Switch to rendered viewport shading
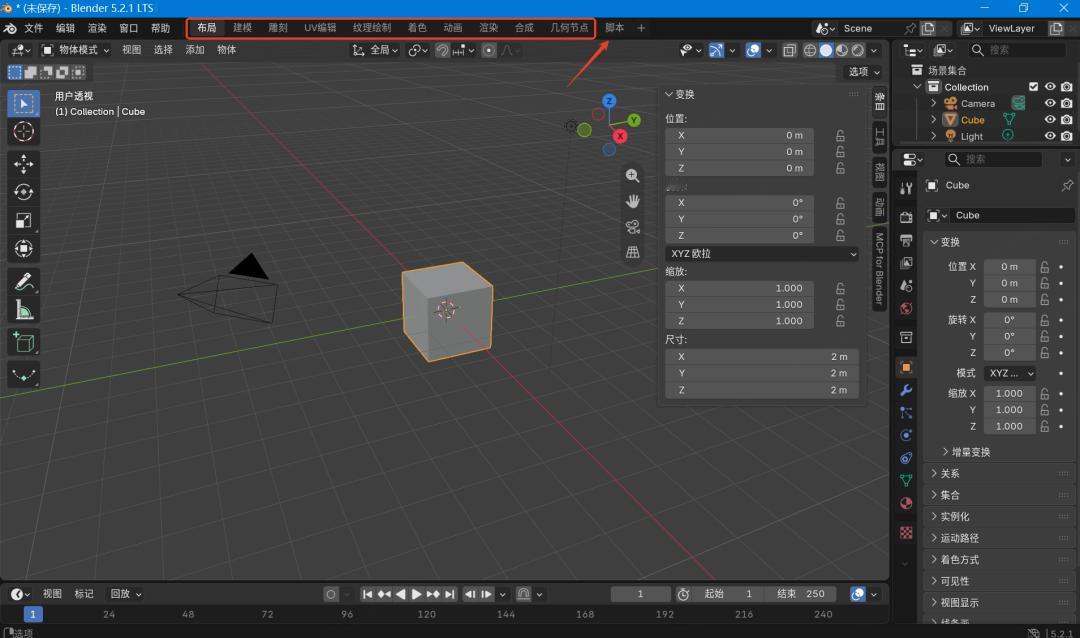 tap(858, 50)
